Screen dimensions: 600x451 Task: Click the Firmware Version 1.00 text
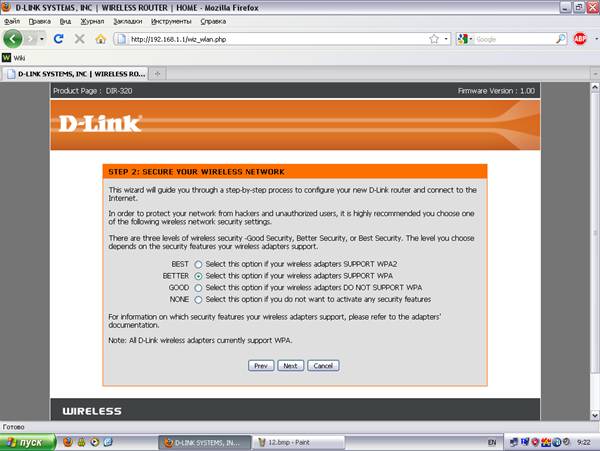point(496,91)
